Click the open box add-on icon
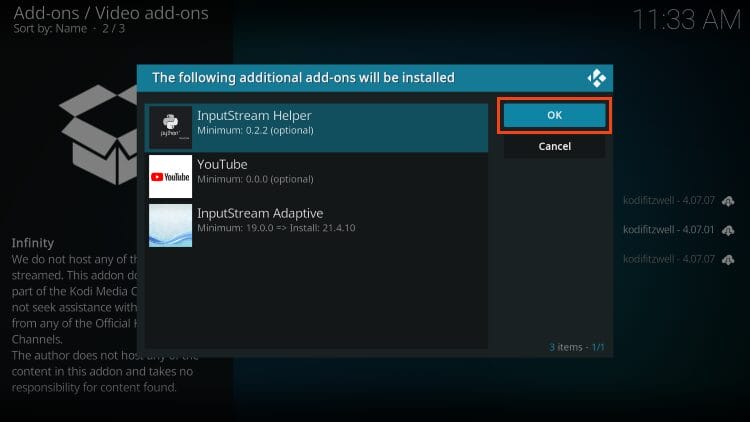The image size is (750, 422). (99, 134)
